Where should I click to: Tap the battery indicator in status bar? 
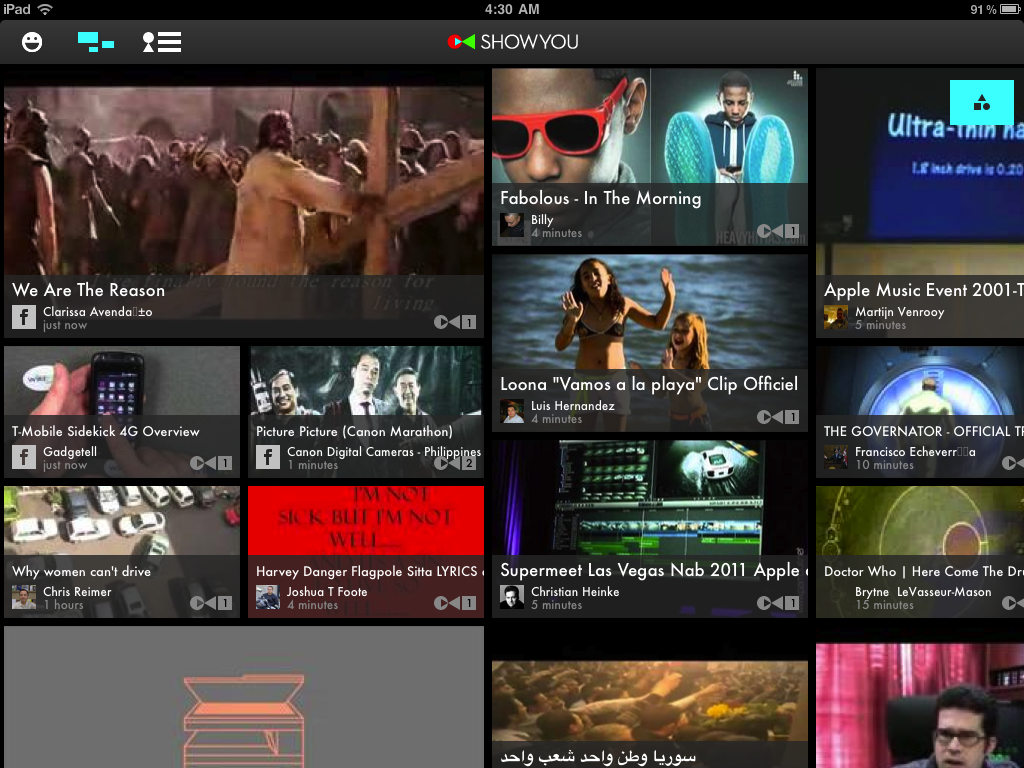(1011, 9)
